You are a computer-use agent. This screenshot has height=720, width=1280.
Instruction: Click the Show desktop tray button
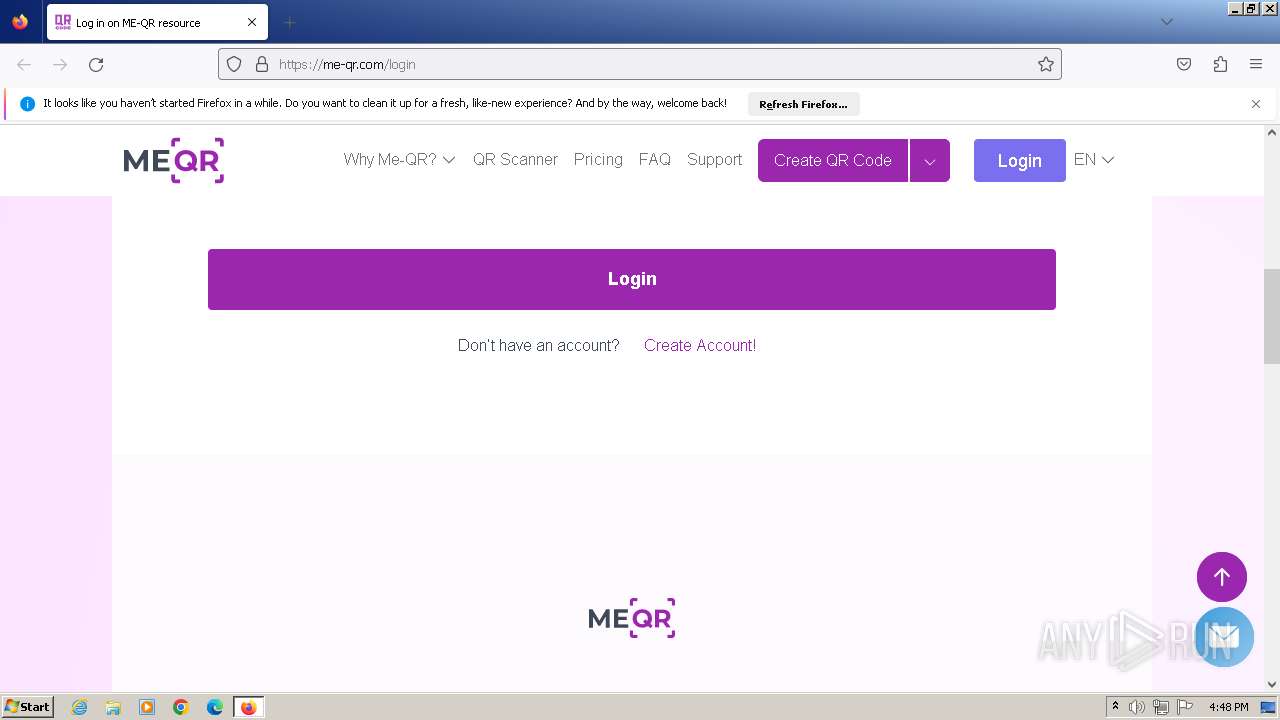[1269, 707]
